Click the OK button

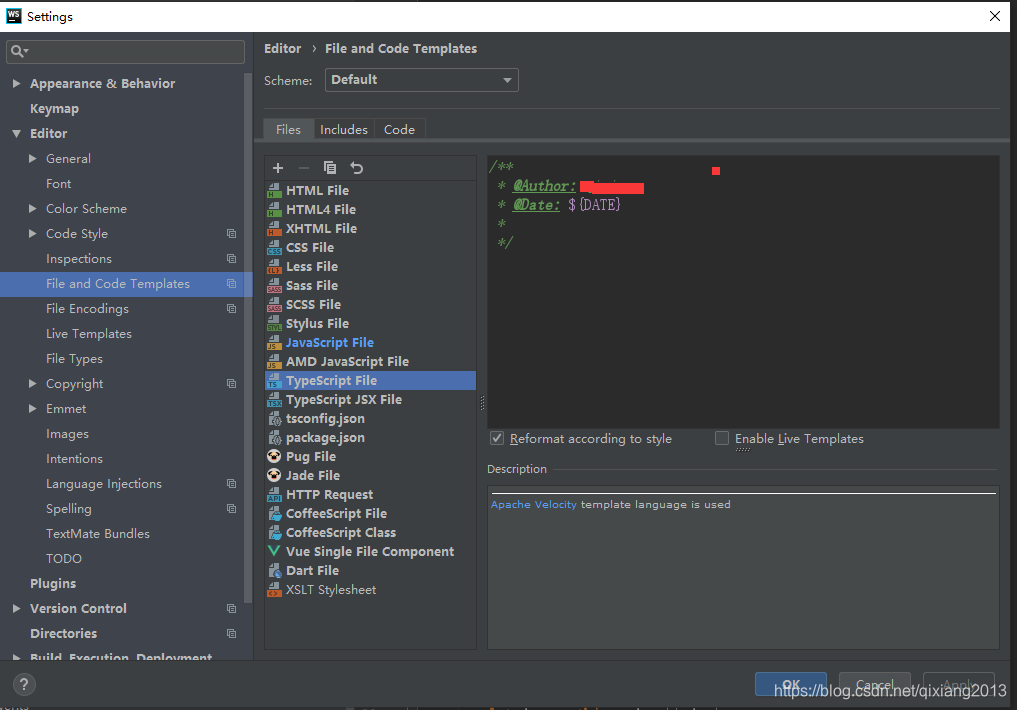791,684
